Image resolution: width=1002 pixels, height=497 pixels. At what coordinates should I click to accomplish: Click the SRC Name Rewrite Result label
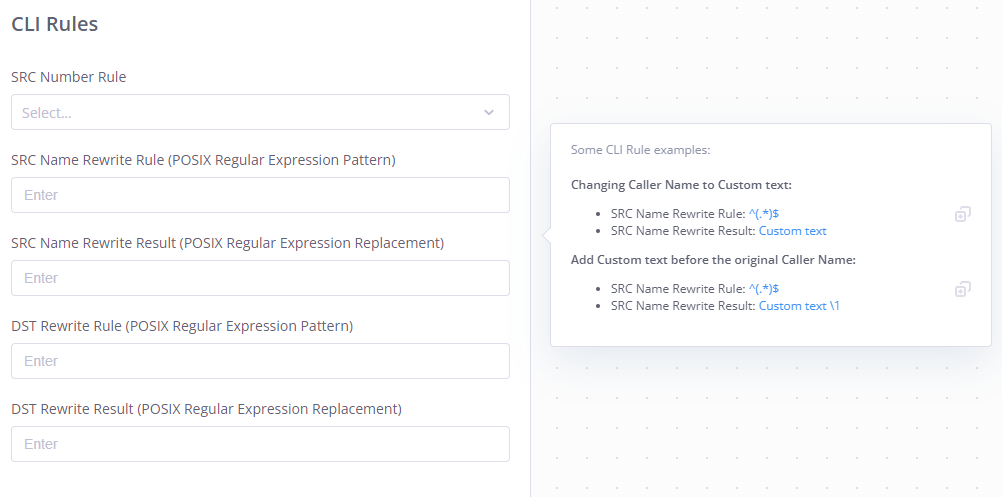(x=227, y=243)
